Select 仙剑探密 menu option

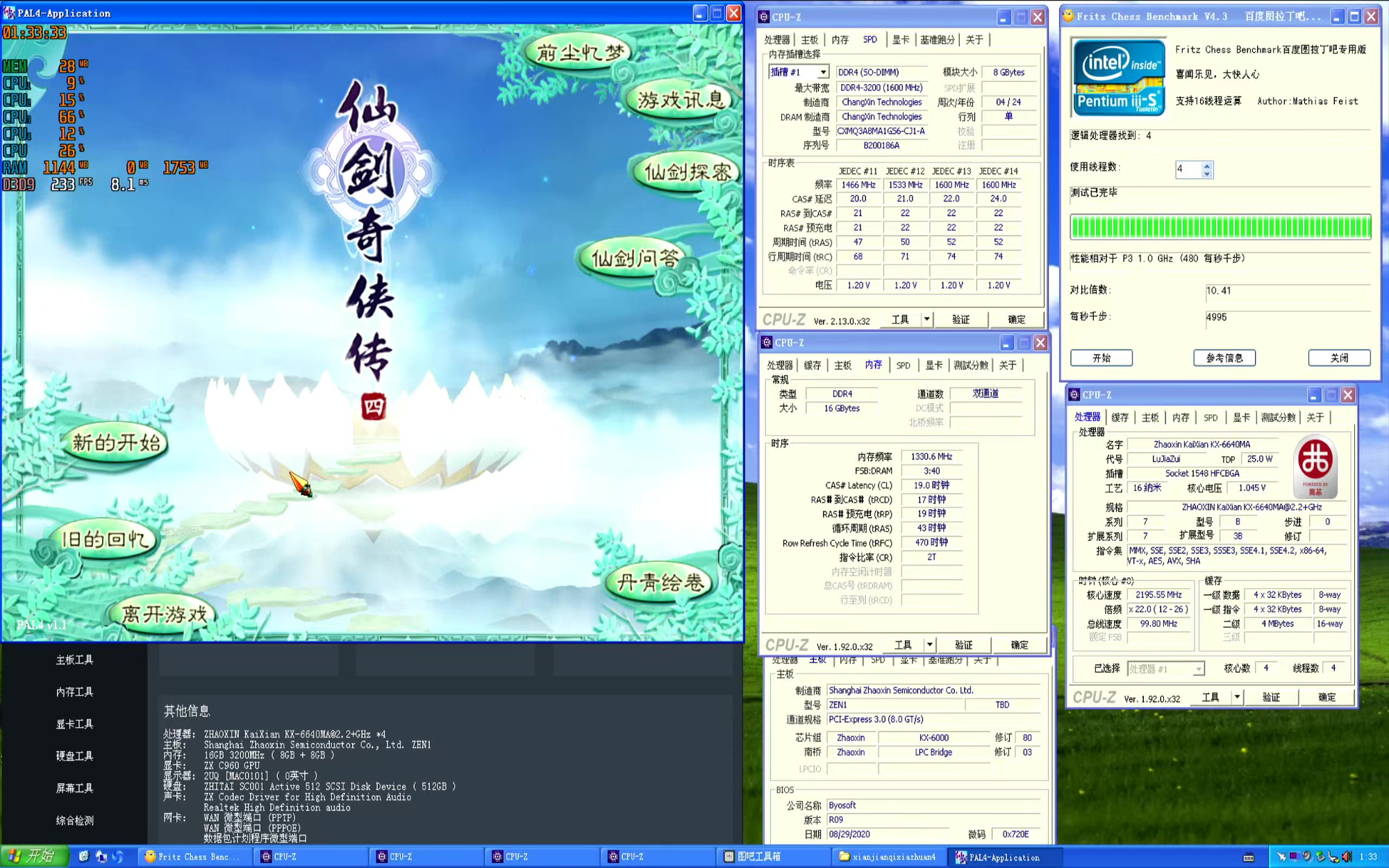688,172
